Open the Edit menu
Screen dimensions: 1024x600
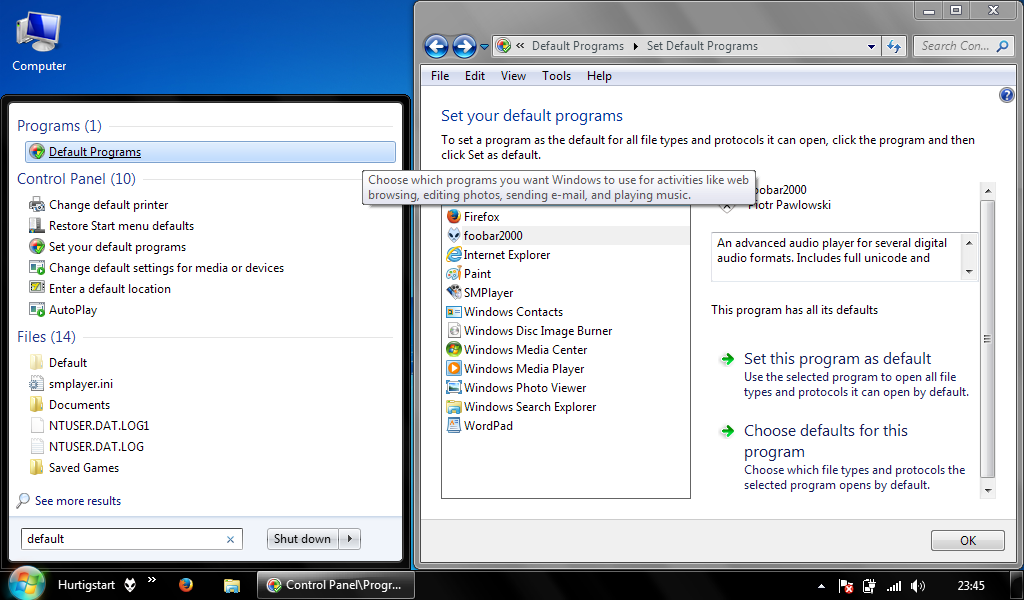[475, 76]
